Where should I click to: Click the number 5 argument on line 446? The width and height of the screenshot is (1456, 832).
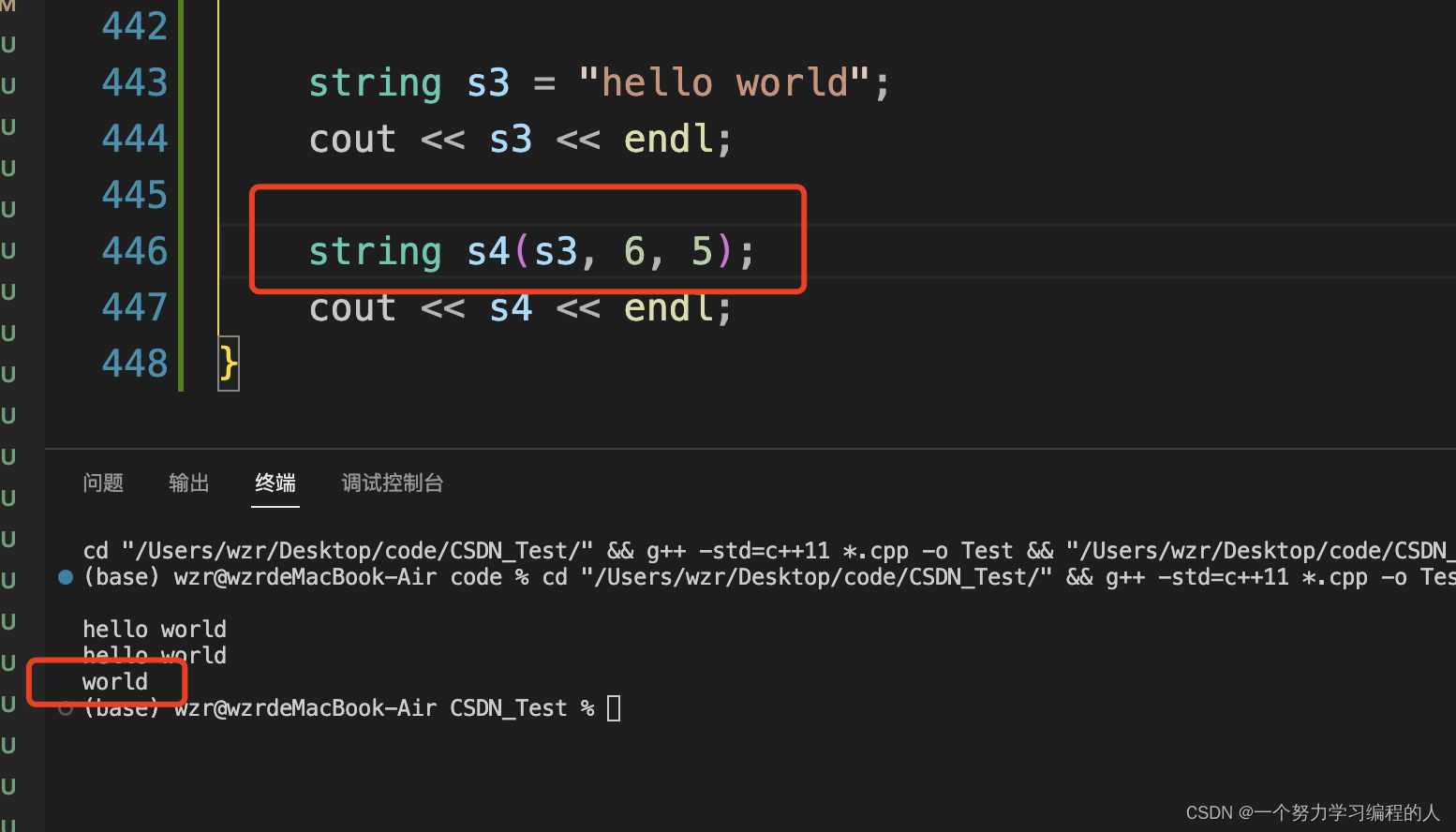click(702, 251)
